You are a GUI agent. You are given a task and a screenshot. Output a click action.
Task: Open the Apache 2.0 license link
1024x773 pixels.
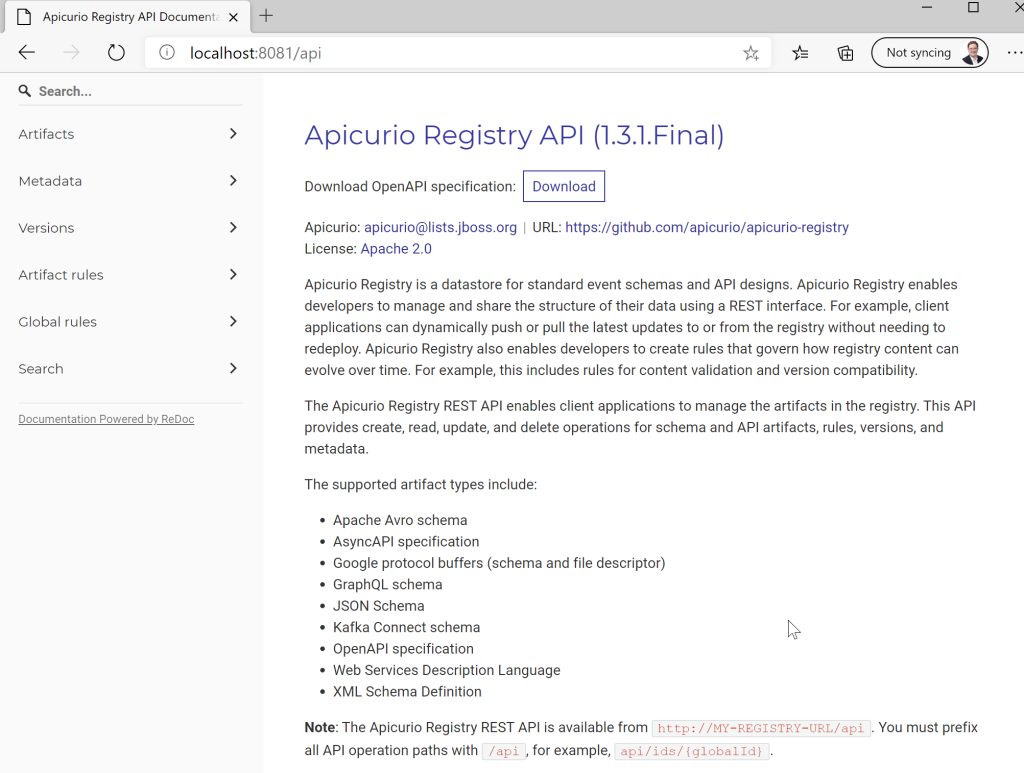pos(395,248)
